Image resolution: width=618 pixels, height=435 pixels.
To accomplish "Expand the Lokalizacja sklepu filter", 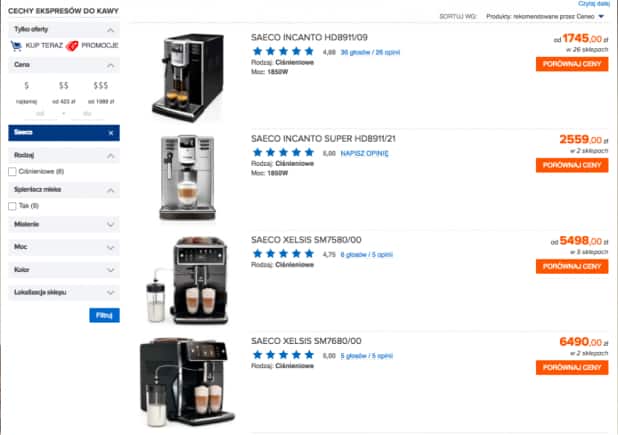I will (x=111, y=293).
